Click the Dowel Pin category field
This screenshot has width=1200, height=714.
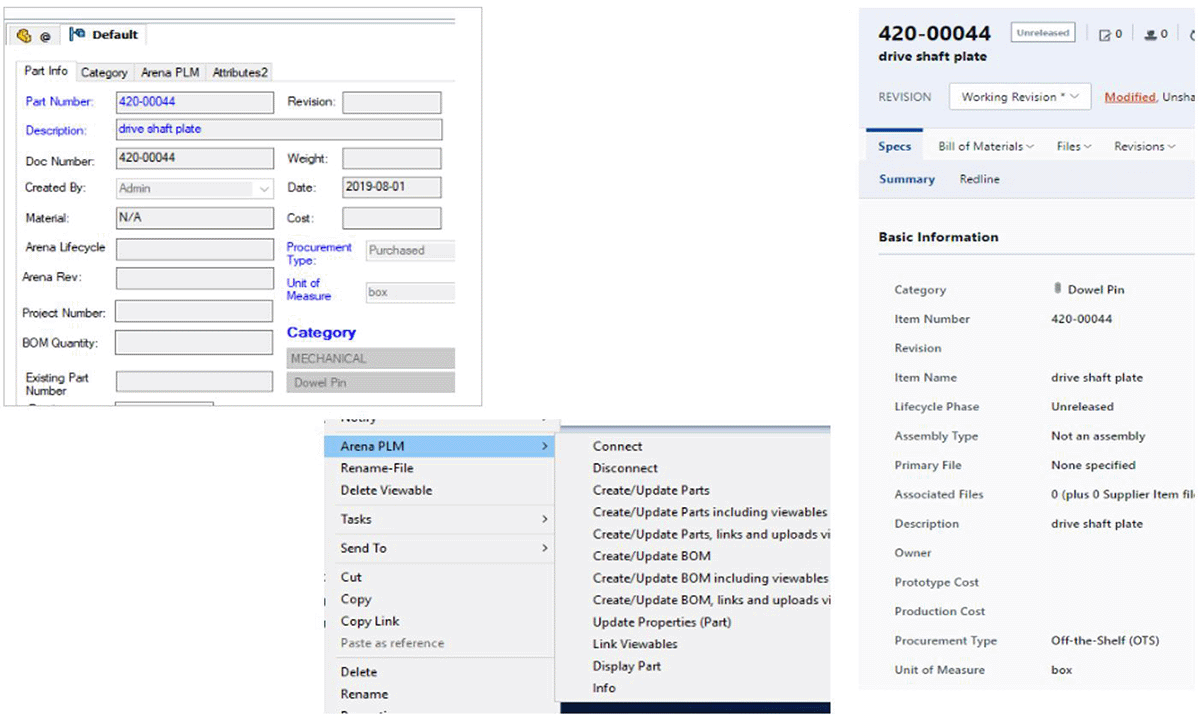click(370, 382)
